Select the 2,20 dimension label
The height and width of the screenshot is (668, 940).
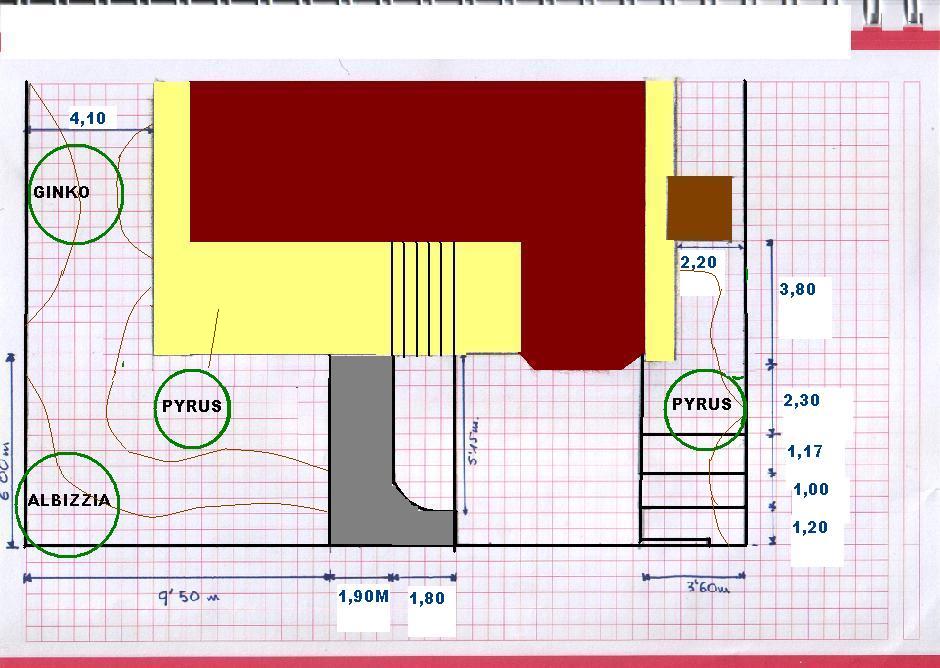point(698,262)
